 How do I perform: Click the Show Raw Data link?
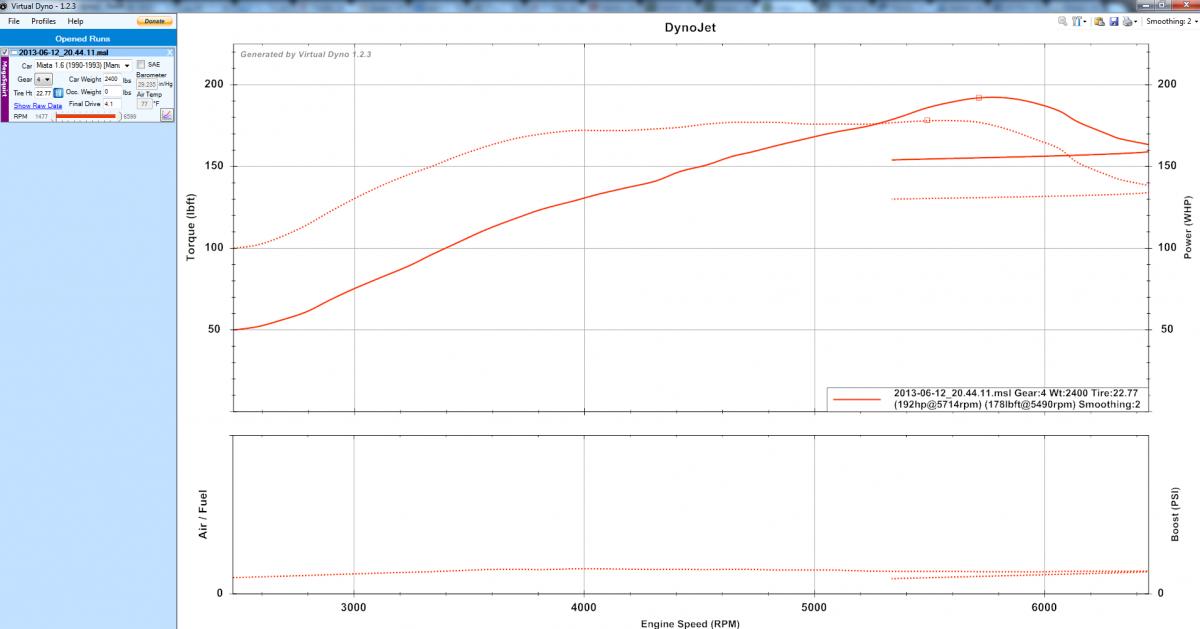[38, 106]
